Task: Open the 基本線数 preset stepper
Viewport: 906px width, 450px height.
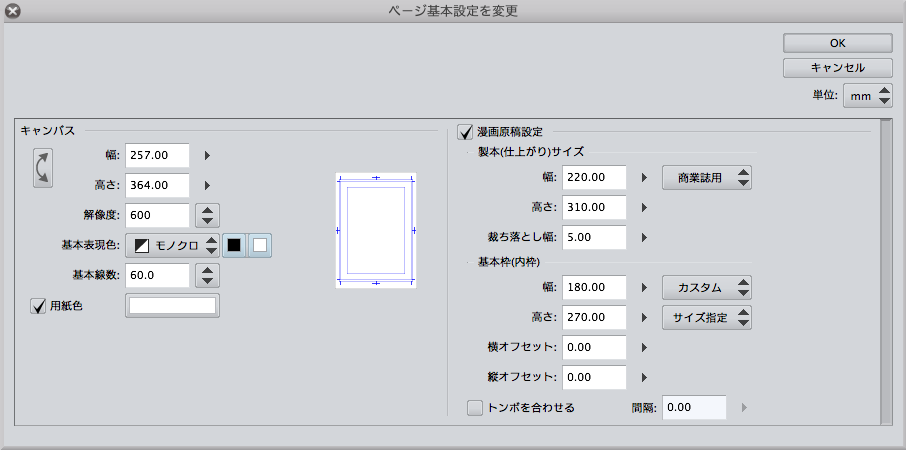Action: click(207, 276)
